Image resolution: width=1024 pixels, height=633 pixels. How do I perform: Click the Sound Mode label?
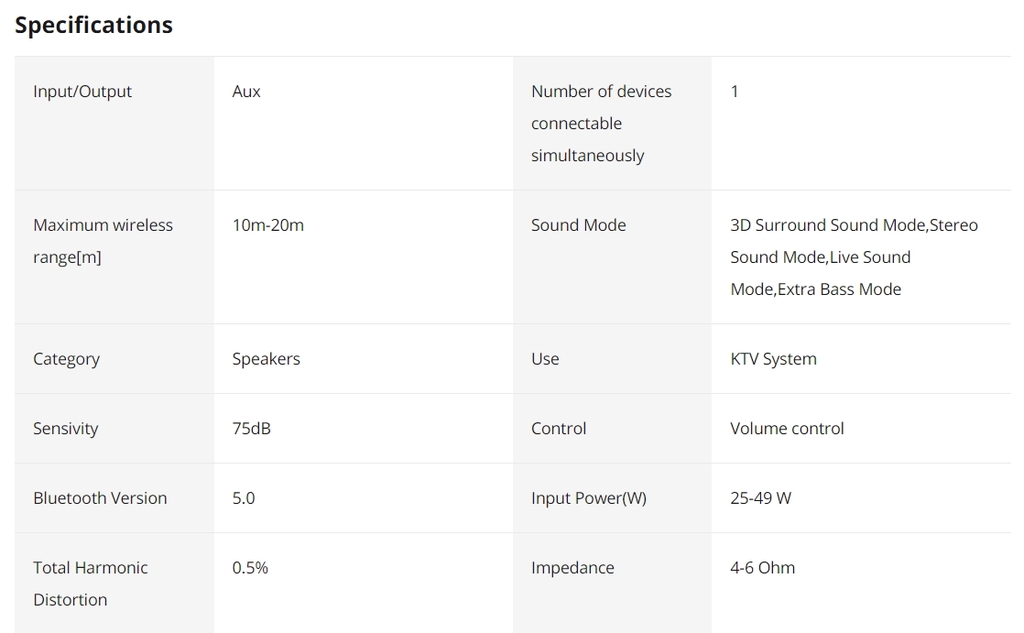click(578, 225)
